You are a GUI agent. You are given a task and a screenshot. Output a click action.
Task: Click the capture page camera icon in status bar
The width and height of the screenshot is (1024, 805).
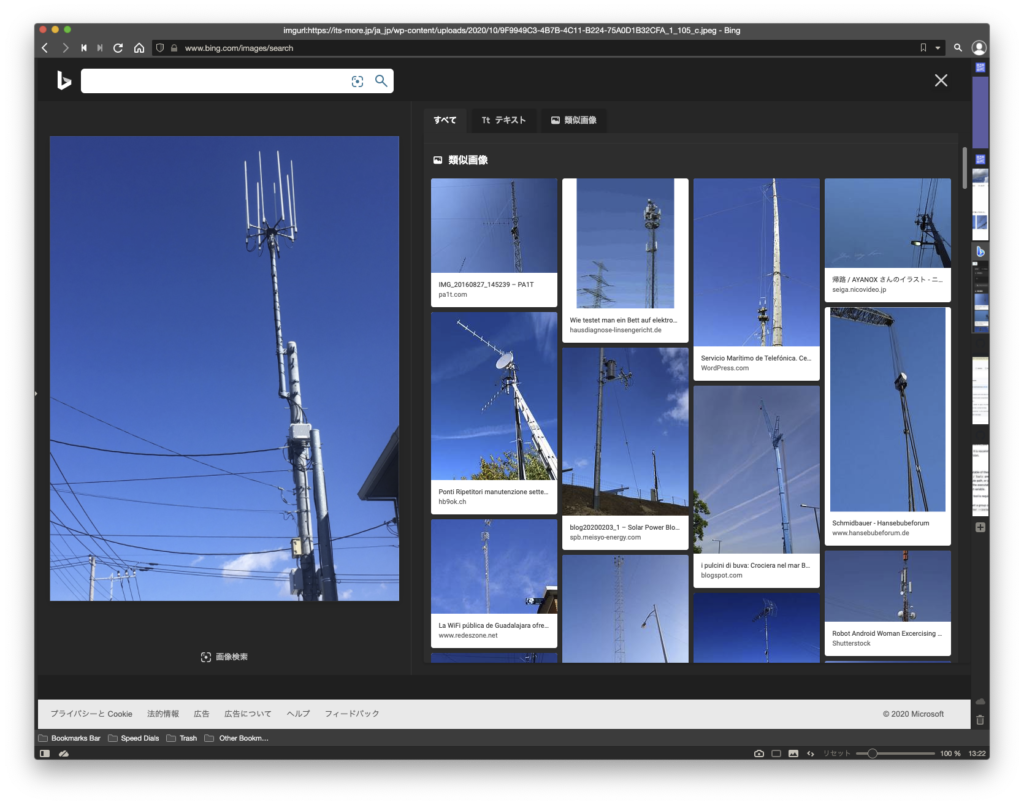point(759,753)
